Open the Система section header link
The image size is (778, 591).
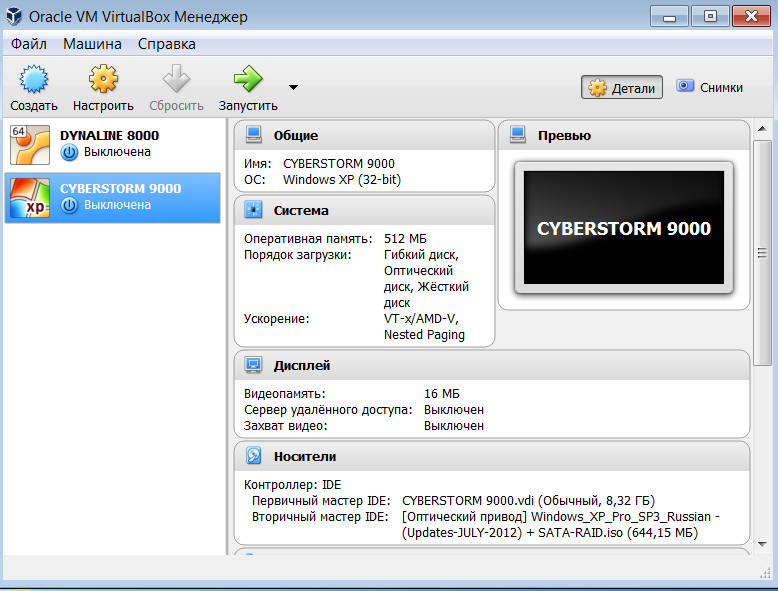click(x=301, y=210)
